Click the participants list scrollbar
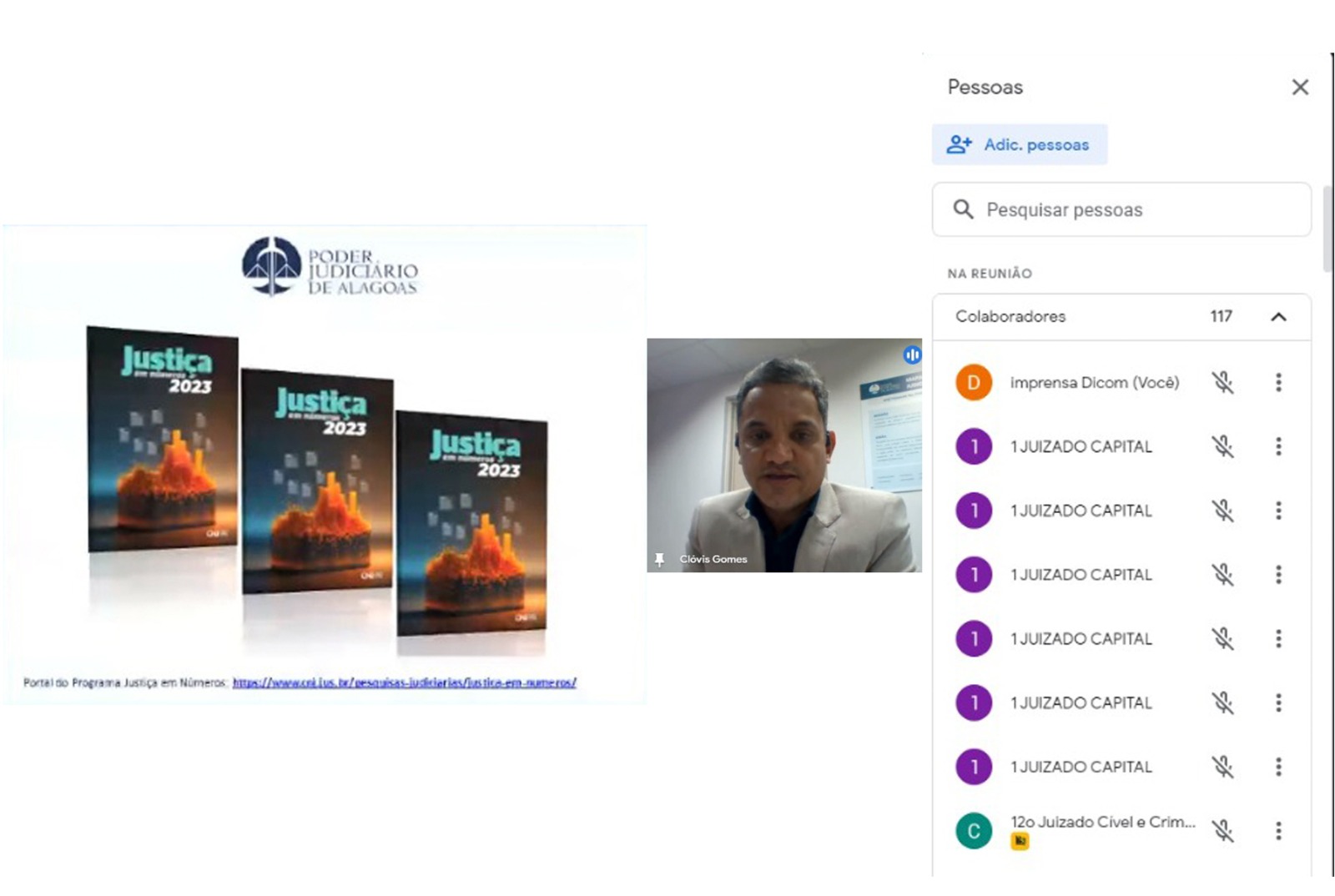The width and height of the screenshot is (1335, 896). click(1327, 229)
